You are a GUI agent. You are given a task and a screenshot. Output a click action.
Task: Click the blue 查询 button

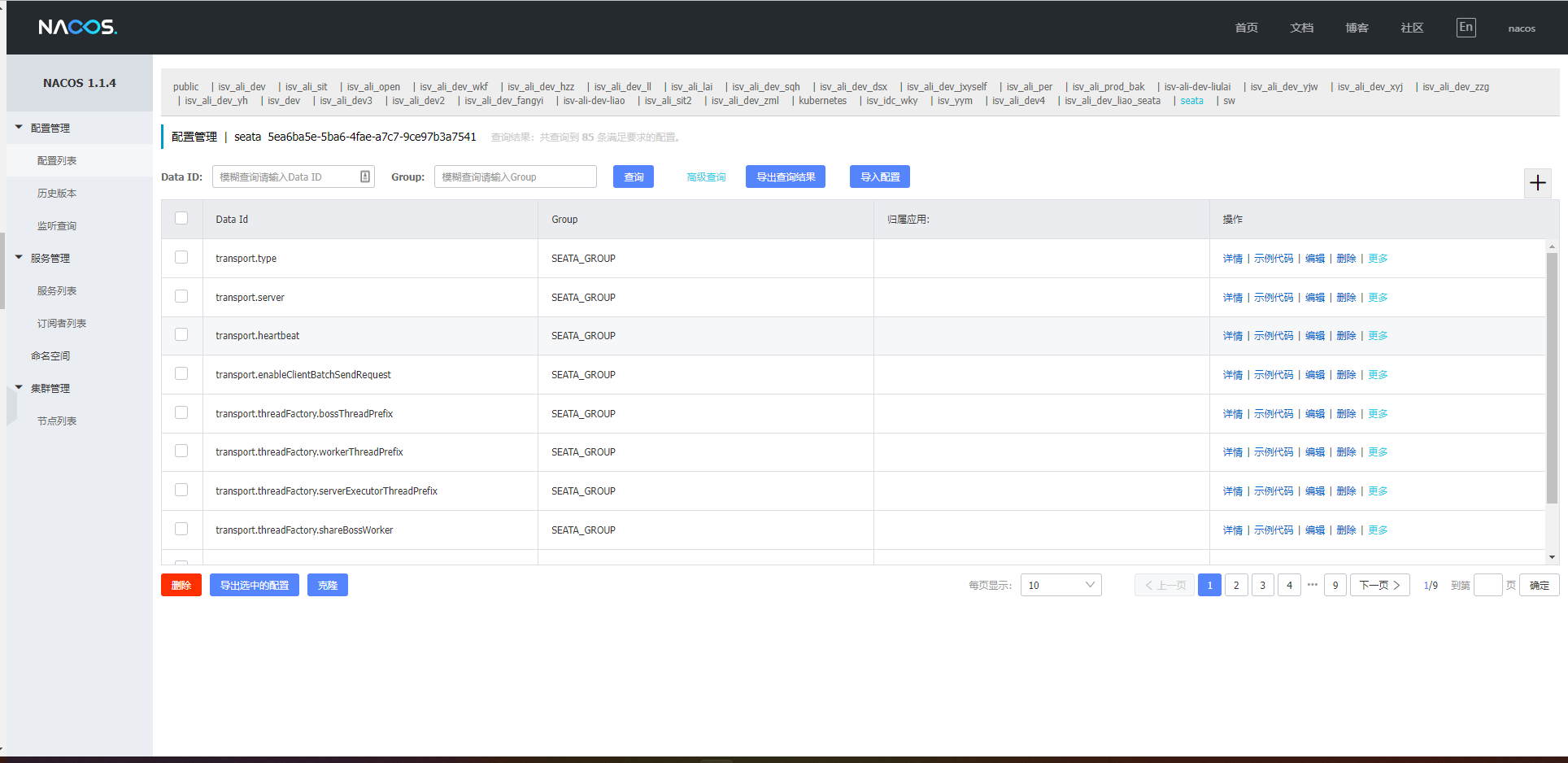pyautogui.click(x=634, y=177)
